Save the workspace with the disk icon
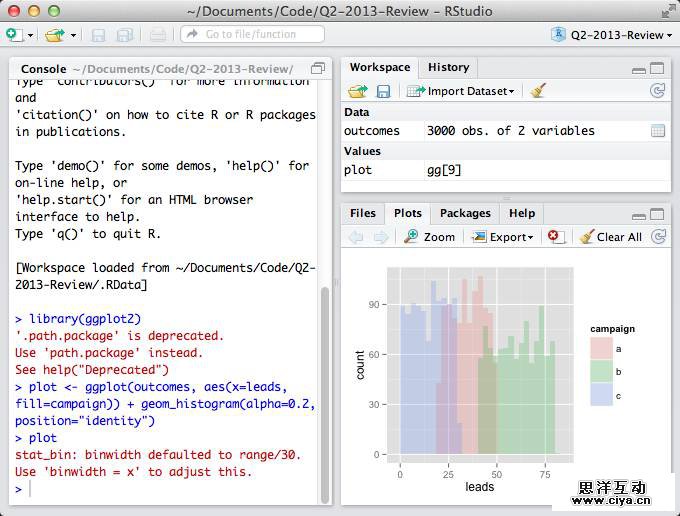The width and height of the screenshot is (680, 516). (x=383, y=91)
